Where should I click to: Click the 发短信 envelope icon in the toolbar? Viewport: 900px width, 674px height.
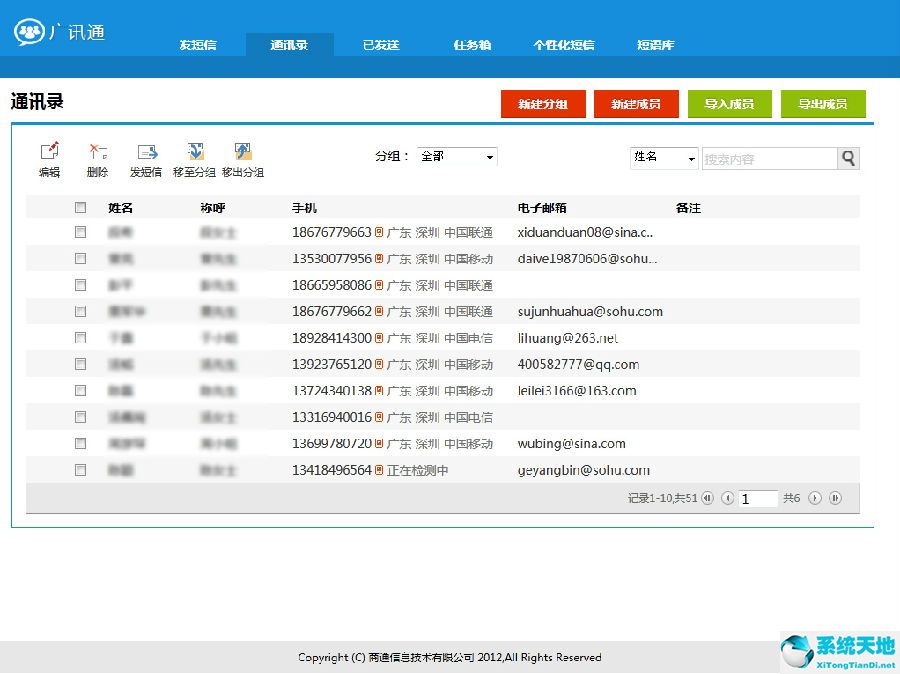click(x=147, y=153)
